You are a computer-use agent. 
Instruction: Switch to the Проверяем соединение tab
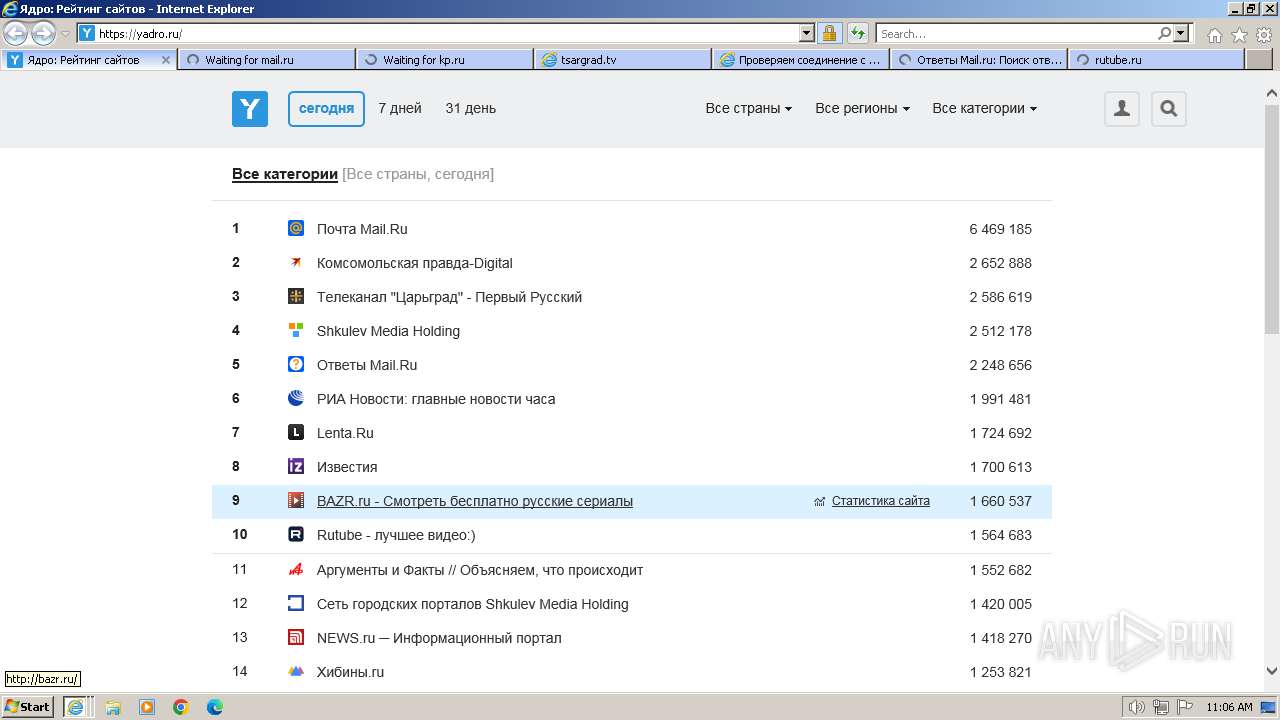point(801,59)
